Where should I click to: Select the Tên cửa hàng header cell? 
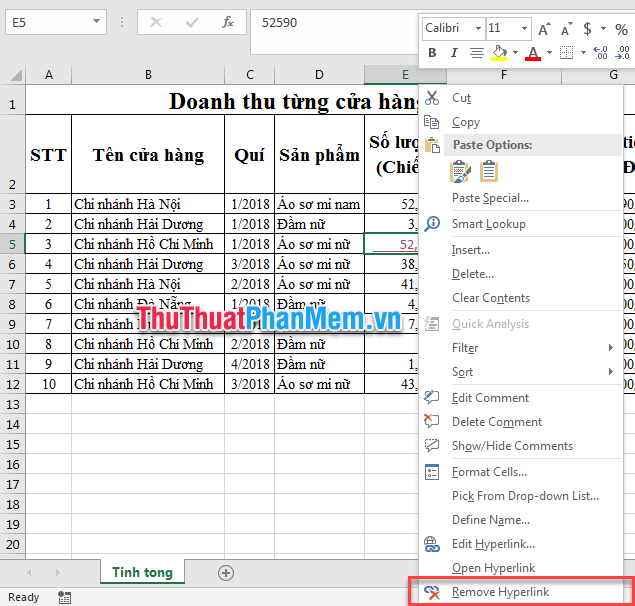point(148,154)
